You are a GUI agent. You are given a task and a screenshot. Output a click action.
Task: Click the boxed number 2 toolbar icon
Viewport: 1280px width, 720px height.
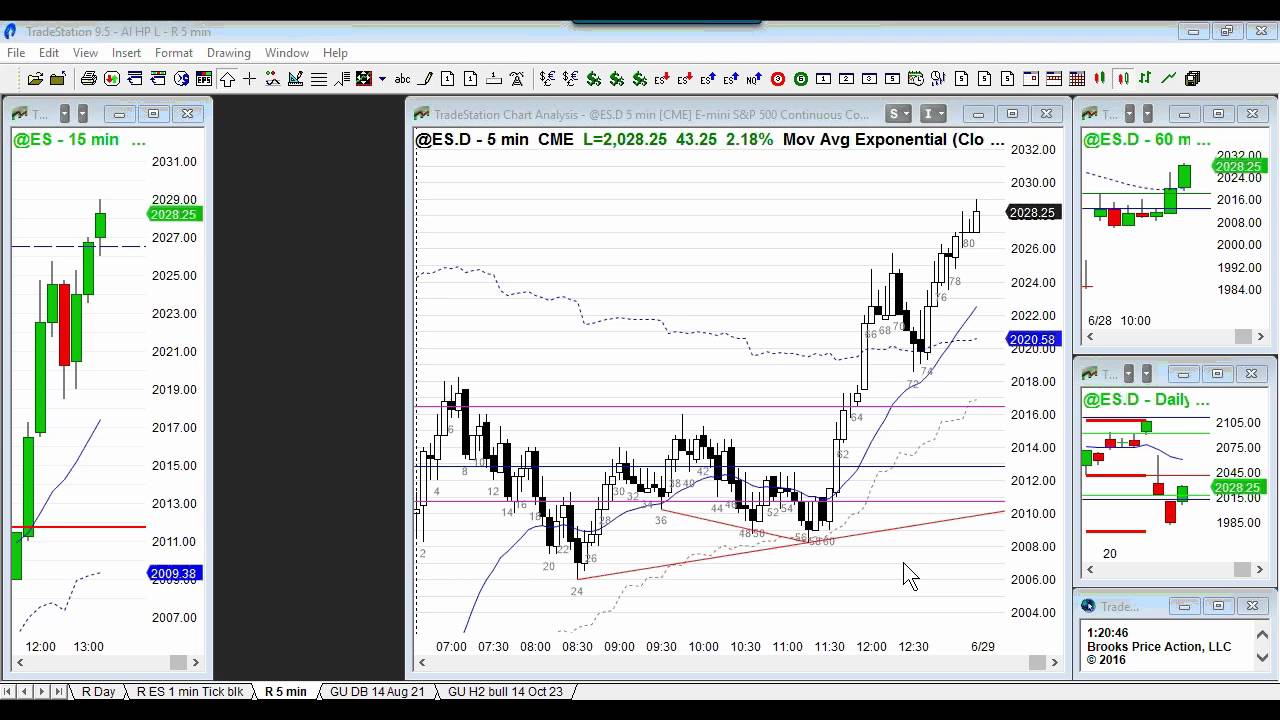click(x=846, y=79)
